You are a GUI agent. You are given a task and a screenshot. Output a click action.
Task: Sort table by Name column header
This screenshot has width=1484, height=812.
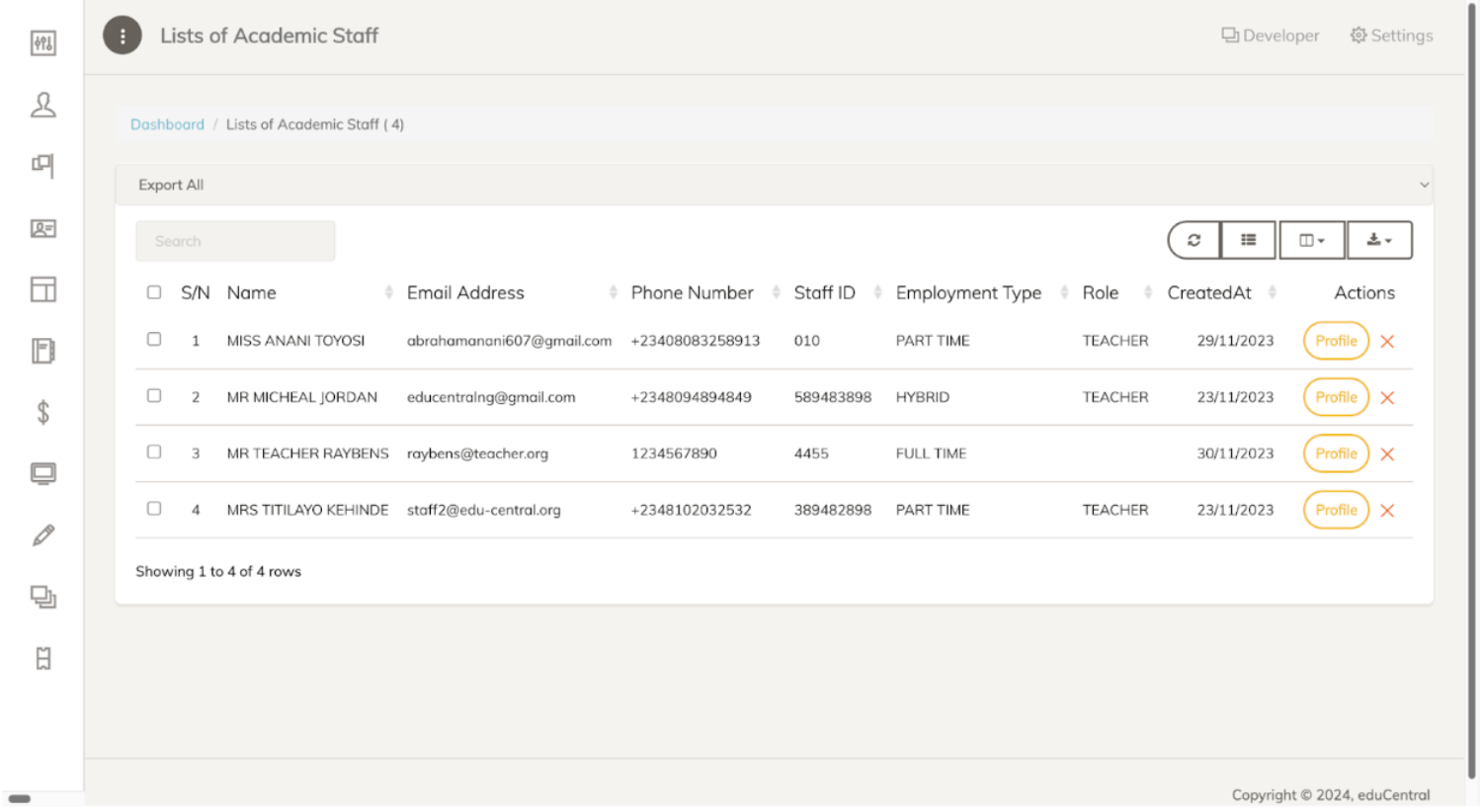252,292
